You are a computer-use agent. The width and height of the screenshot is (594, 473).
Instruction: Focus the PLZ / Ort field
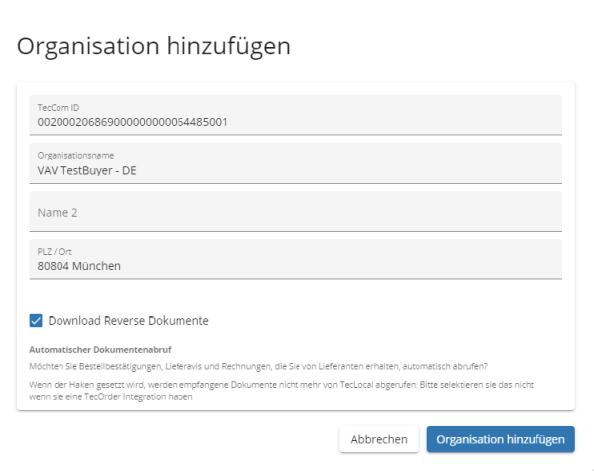pos(295,259)
